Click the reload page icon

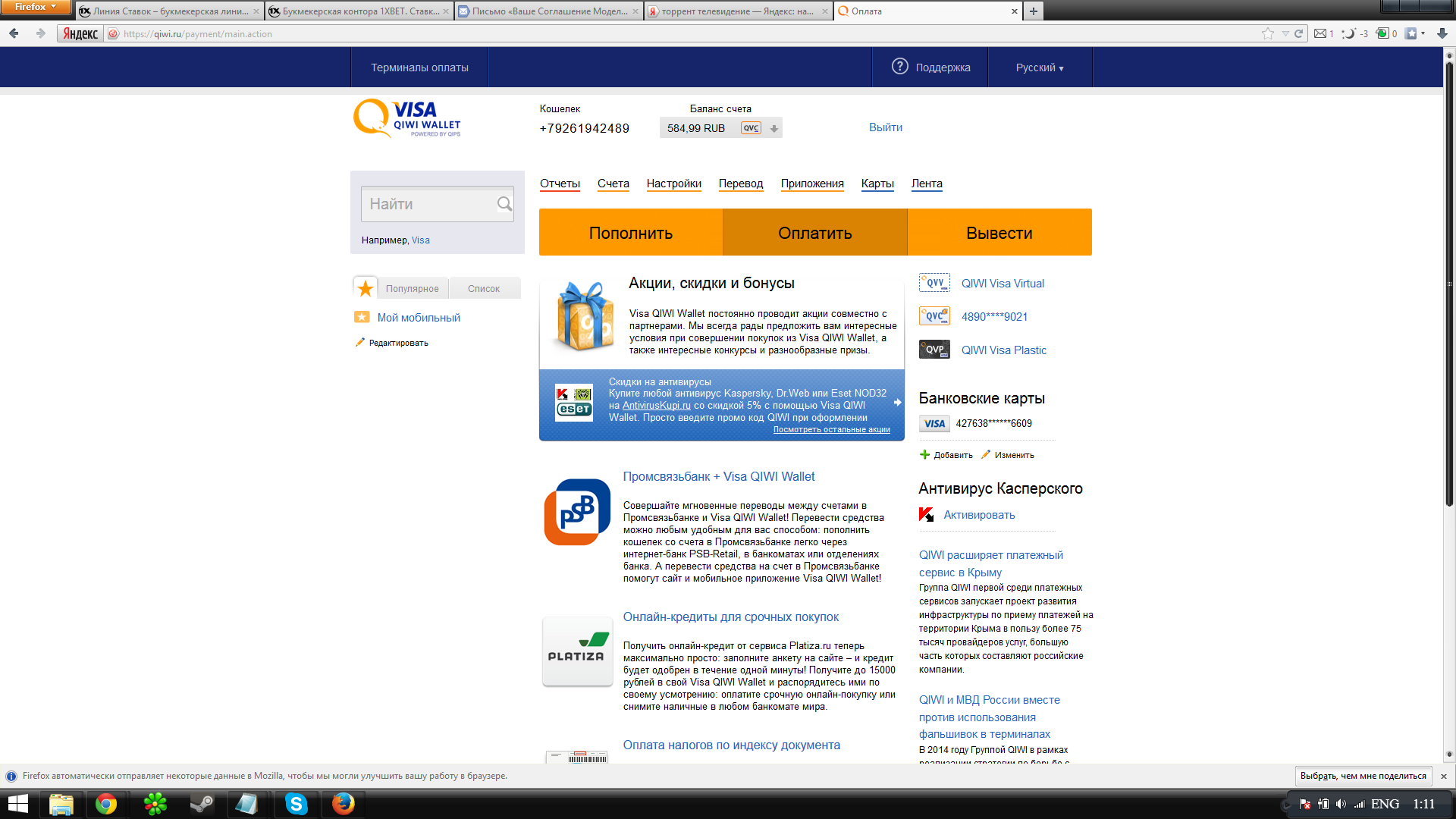click(x=1298, y=33)
